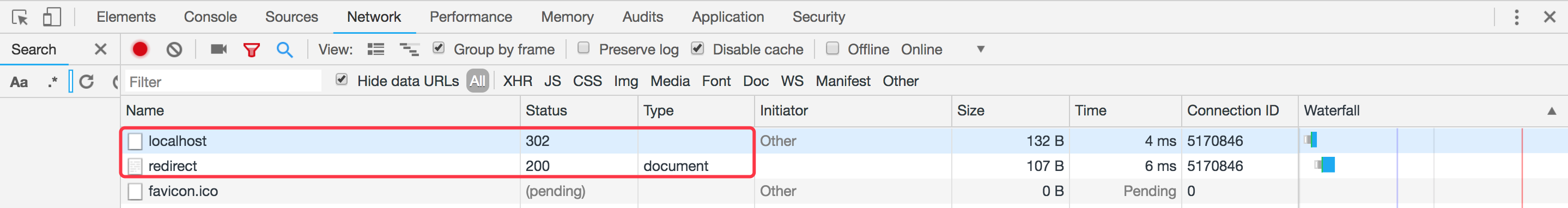Filter requests by XHR
The image size is (1568, 208).
pos(518,81)
